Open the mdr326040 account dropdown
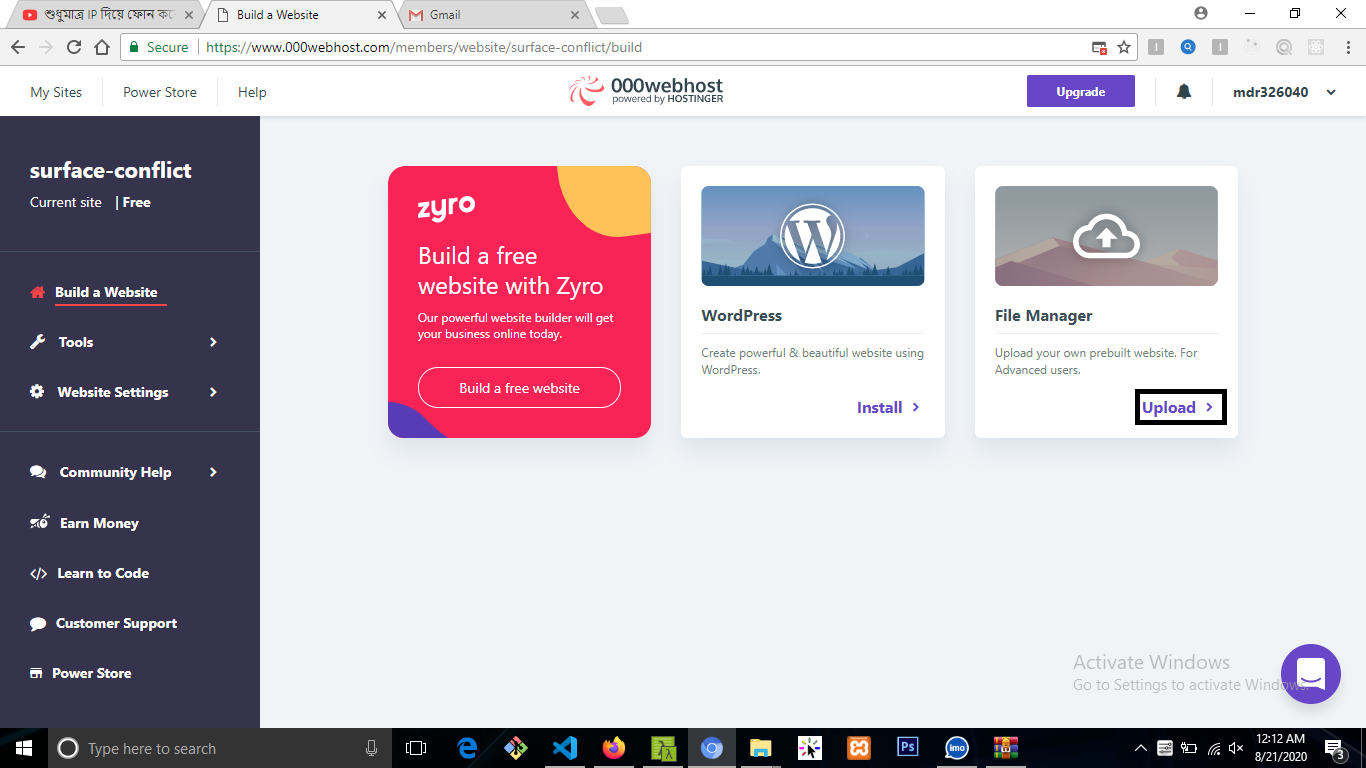 pyautogui.click(x=1285, y=92)
